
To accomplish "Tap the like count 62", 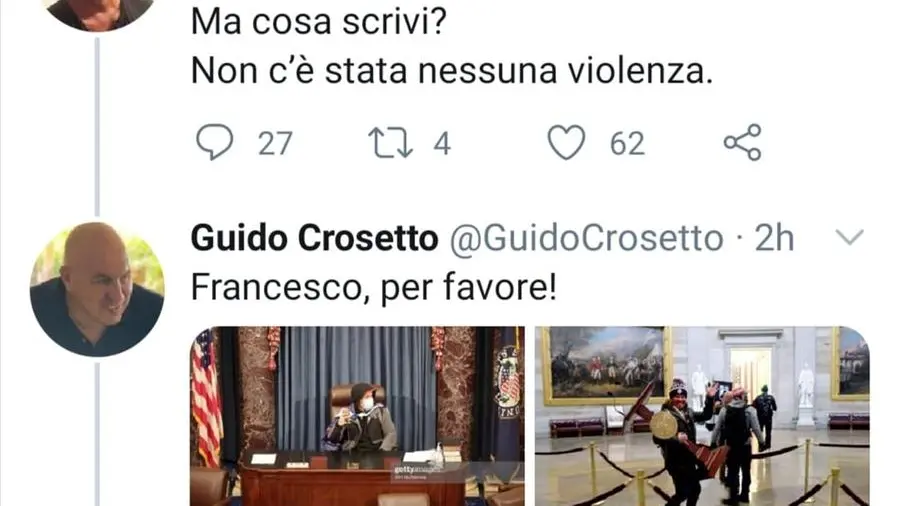I will point(627,143).
